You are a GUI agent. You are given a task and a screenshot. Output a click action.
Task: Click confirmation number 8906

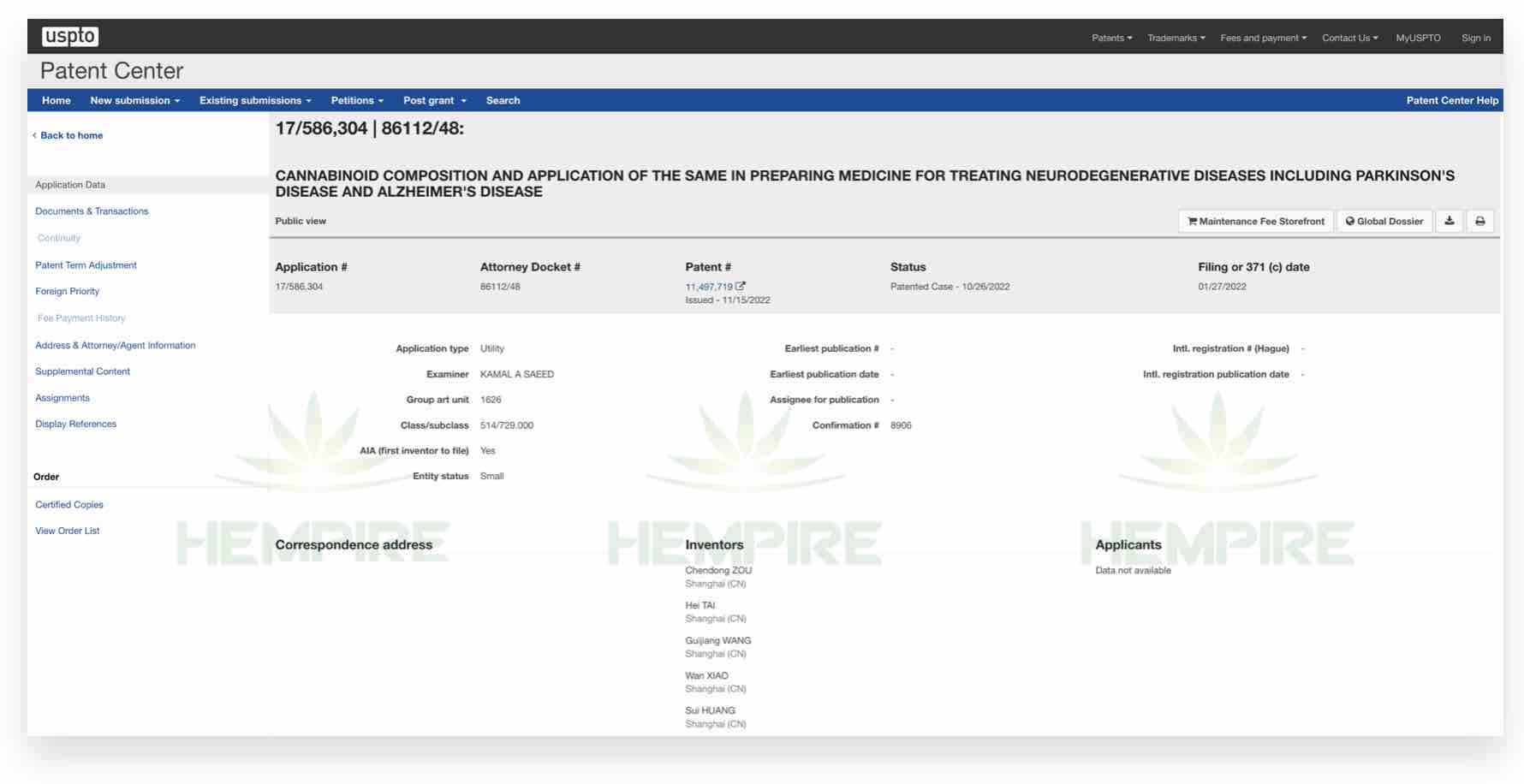coord(901,425)
